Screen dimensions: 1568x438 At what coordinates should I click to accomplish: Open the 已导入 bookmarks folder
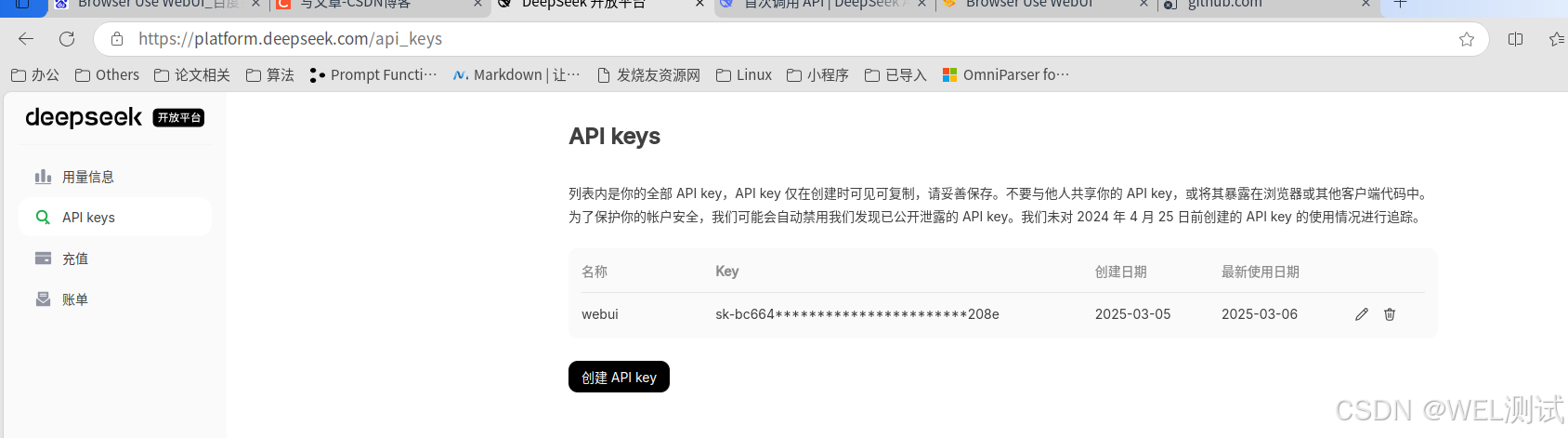(x=895, y=75)
